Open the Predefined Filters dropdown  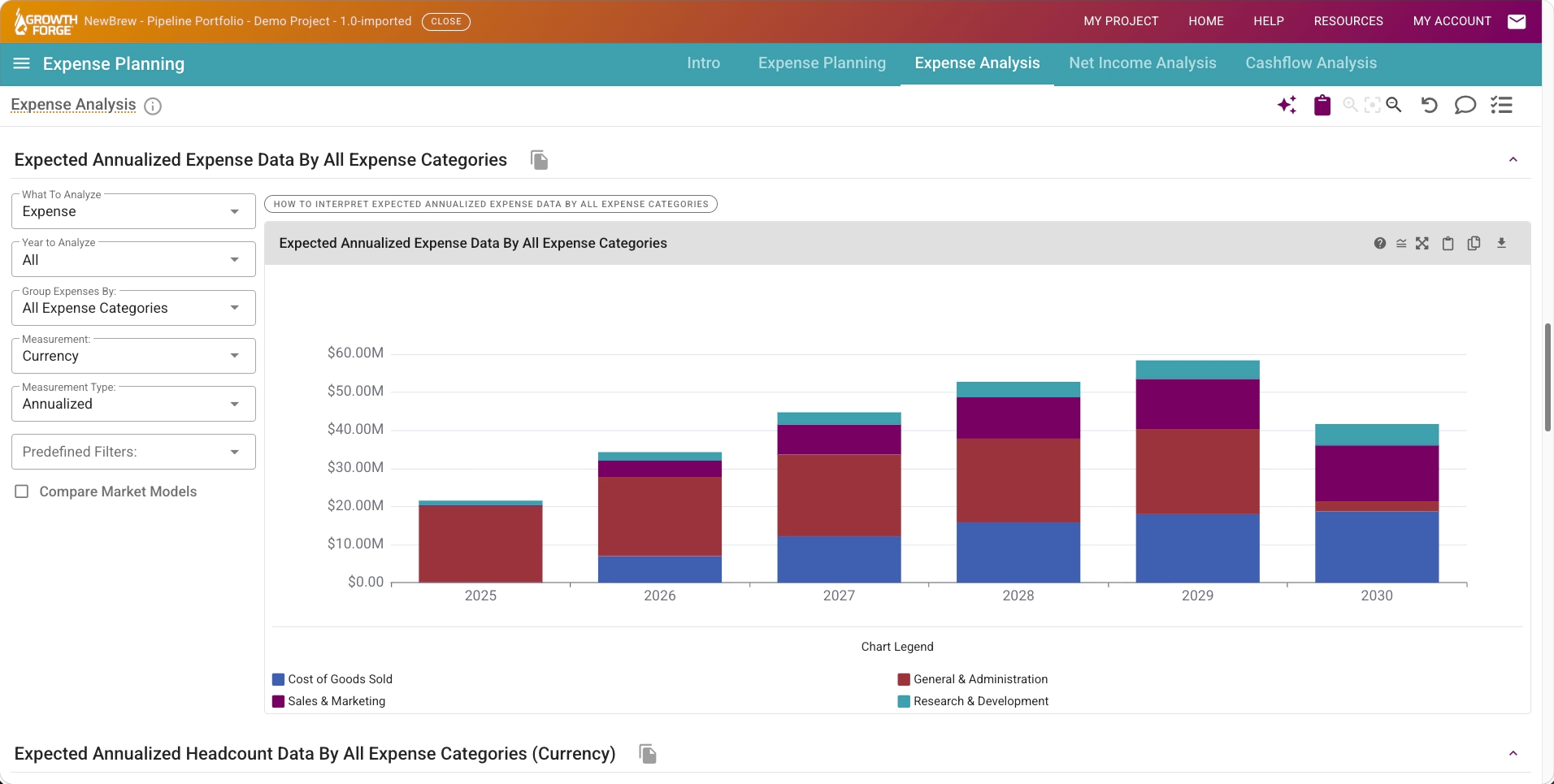tap(133, 452)
